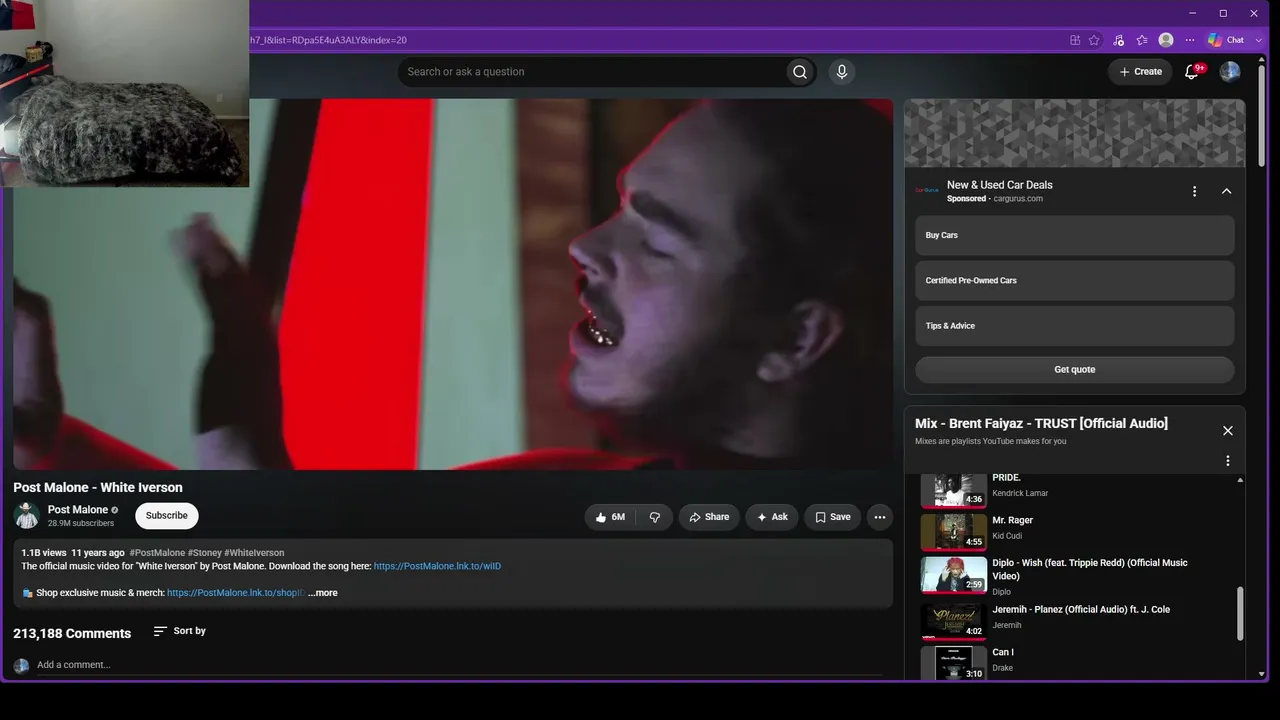The height and width of the screenshot is (720, 1280).
Task: Maximize the browser window
Action: (1223, 13)
